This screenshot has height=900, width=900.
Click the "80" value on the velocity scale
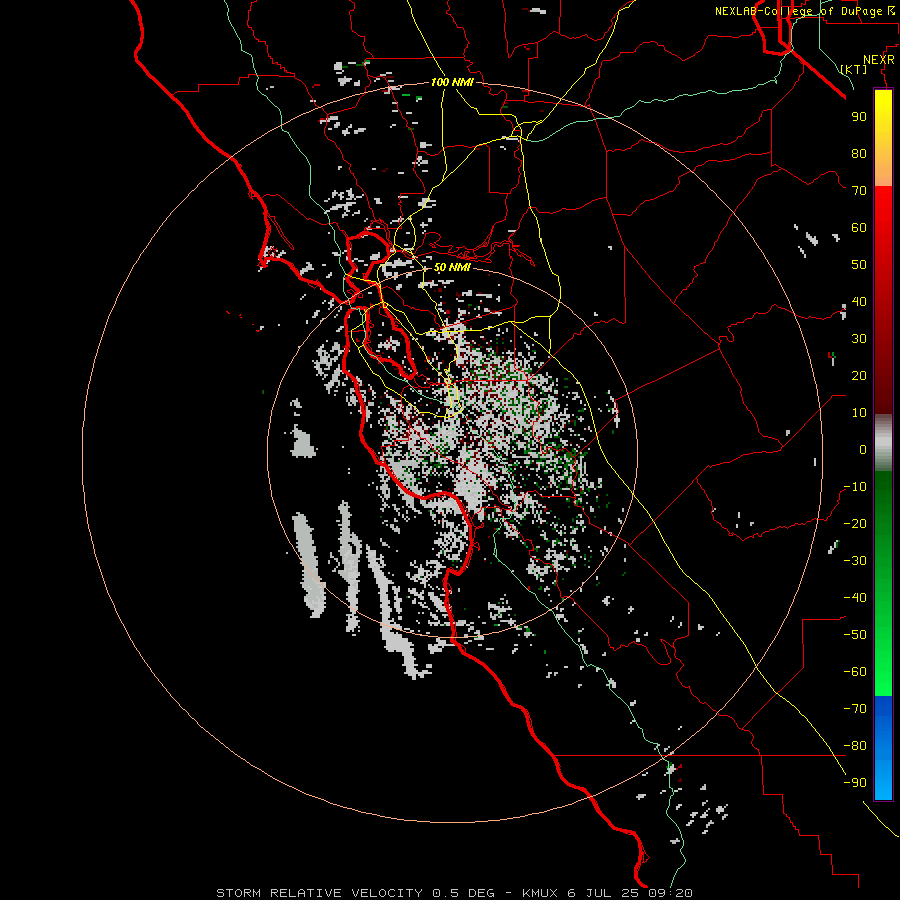pyautogui.click(x=859, y=153)
